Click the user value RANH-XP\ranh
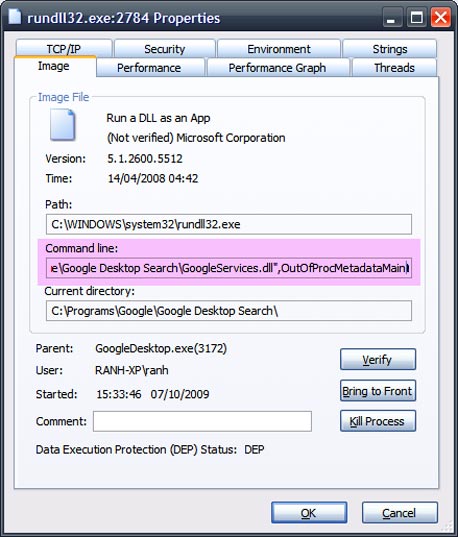 132,370
